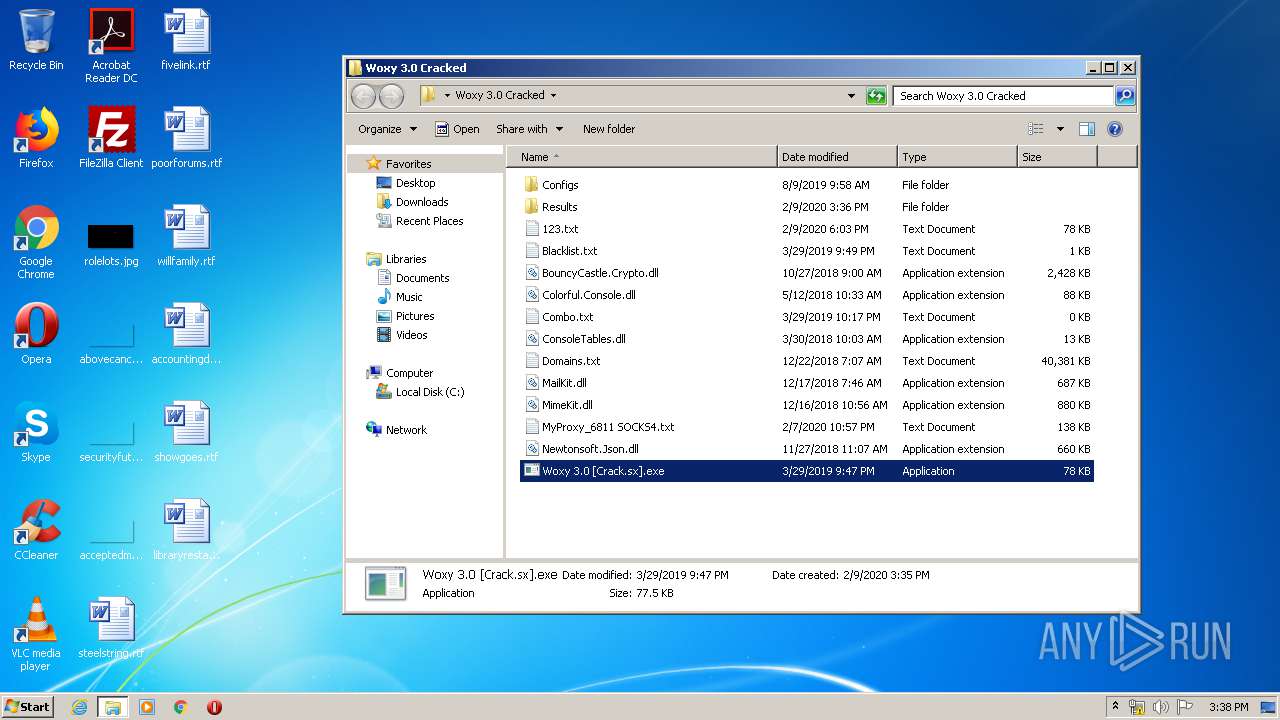Select steelstring.rtf on desktop

coord(111,628)
